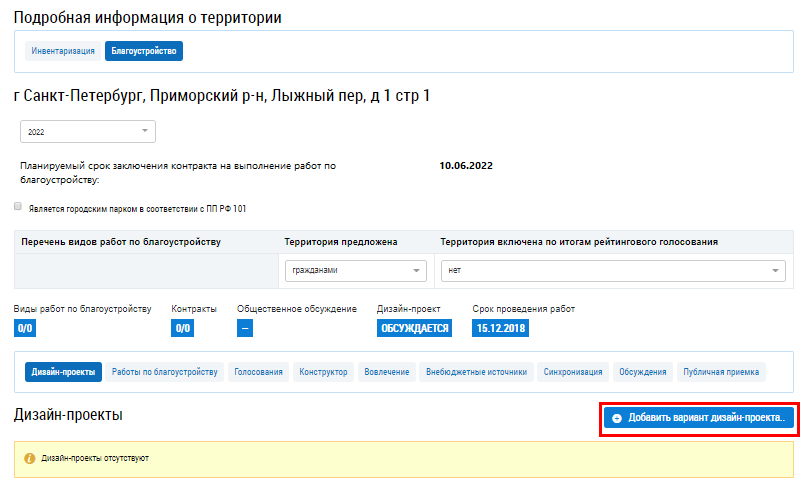Click the info icon in yellow notice bar
This screenshot has height=495, width=808.
coord(30,459)
